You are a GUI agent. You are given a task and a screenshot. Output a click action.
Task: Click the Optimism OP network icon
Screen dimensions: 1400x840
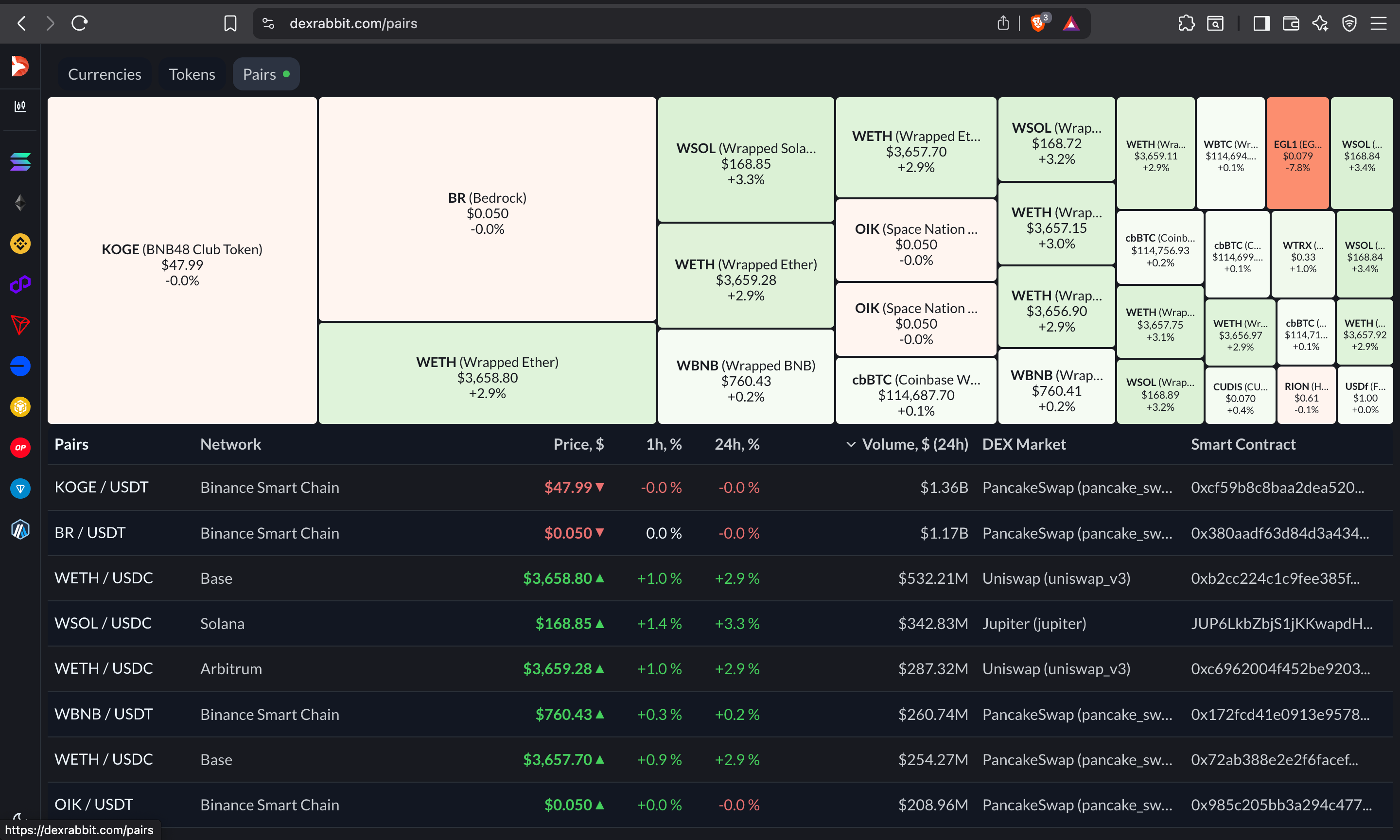(x=20, y=448)
